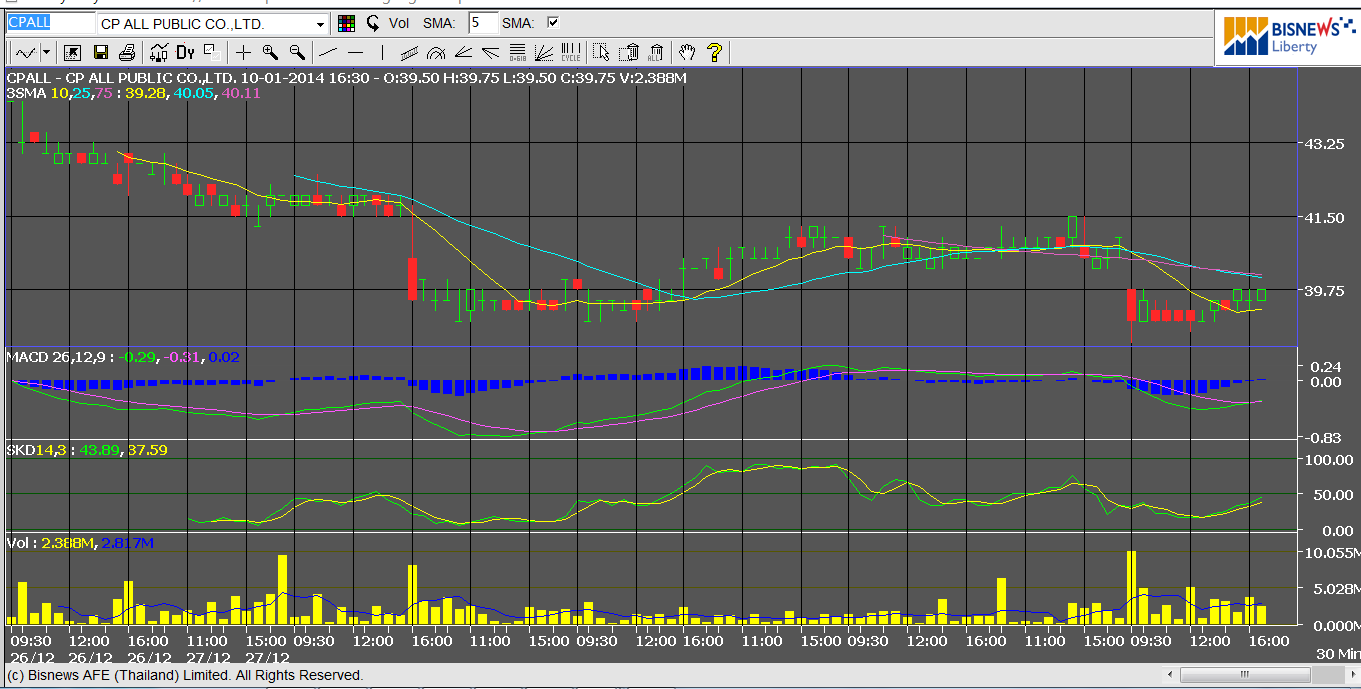Select the Fibonacci retracement 0.618 tool
Image resolution: width=1361 pixels, height=689 pixels.
(x=517, y=52)
